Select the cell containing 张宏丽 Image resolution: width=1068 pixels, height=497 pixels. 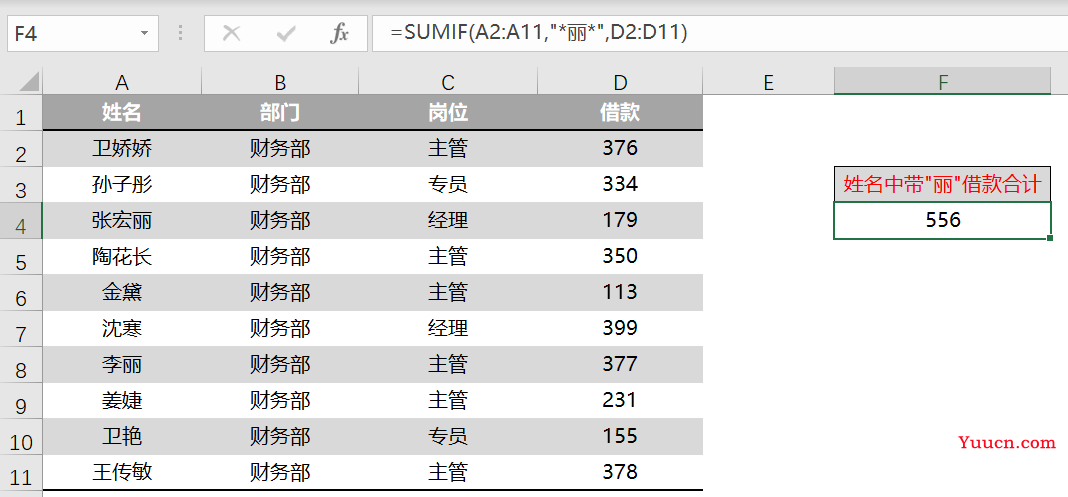[x=122, y=220]
